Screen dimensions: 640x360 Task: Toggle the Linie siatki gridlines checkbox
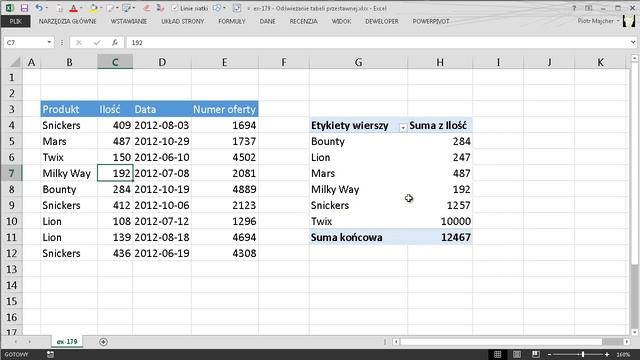pos(175,8)
